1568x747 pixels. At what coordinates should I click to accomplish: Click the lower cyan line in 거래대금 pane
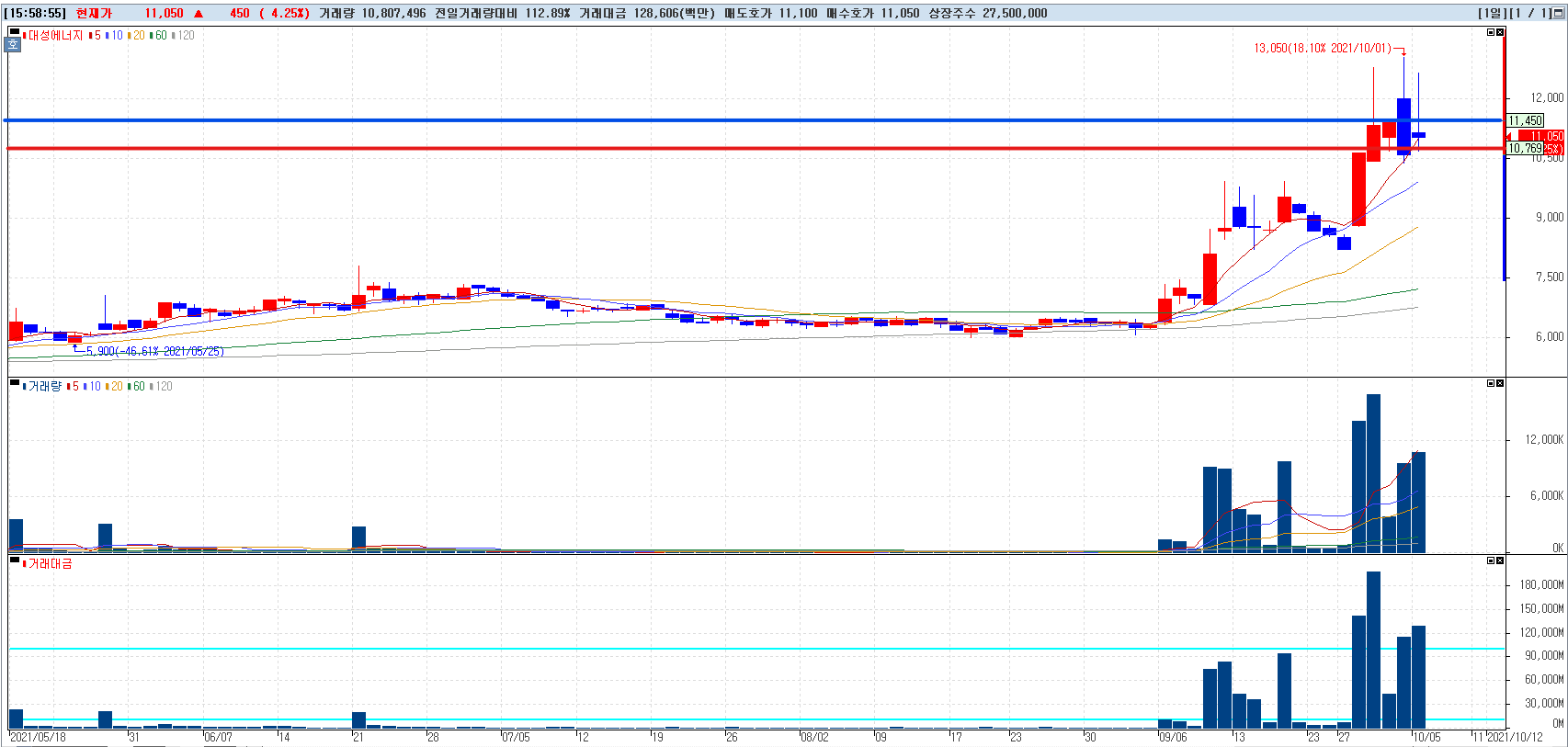click(756, 719)
